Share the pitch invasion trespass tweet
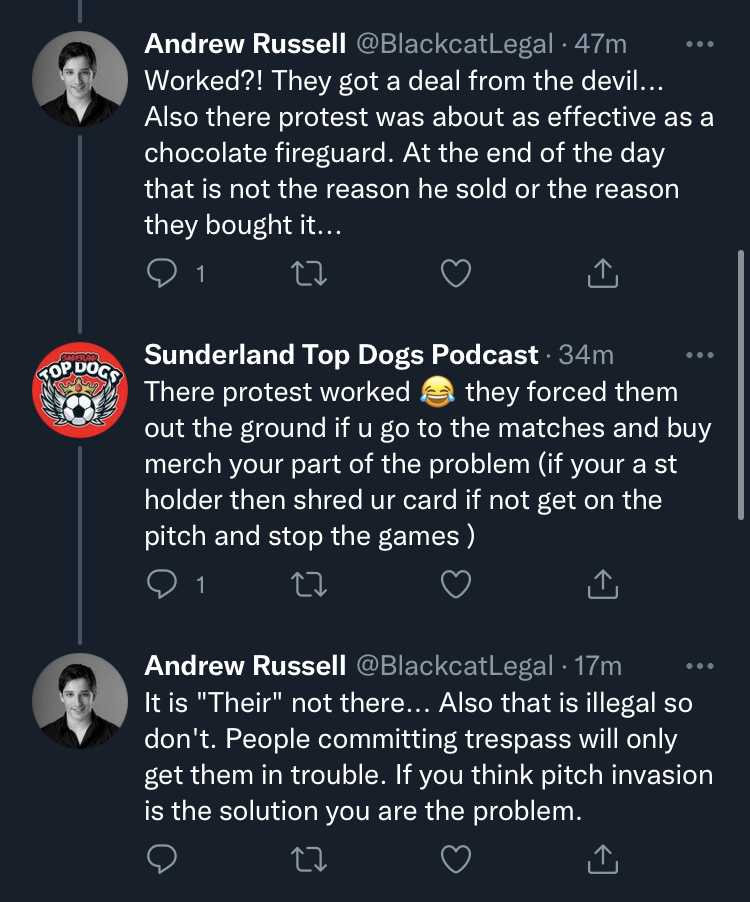This screenshot has width=750, height=902. [x=601, y=858]
